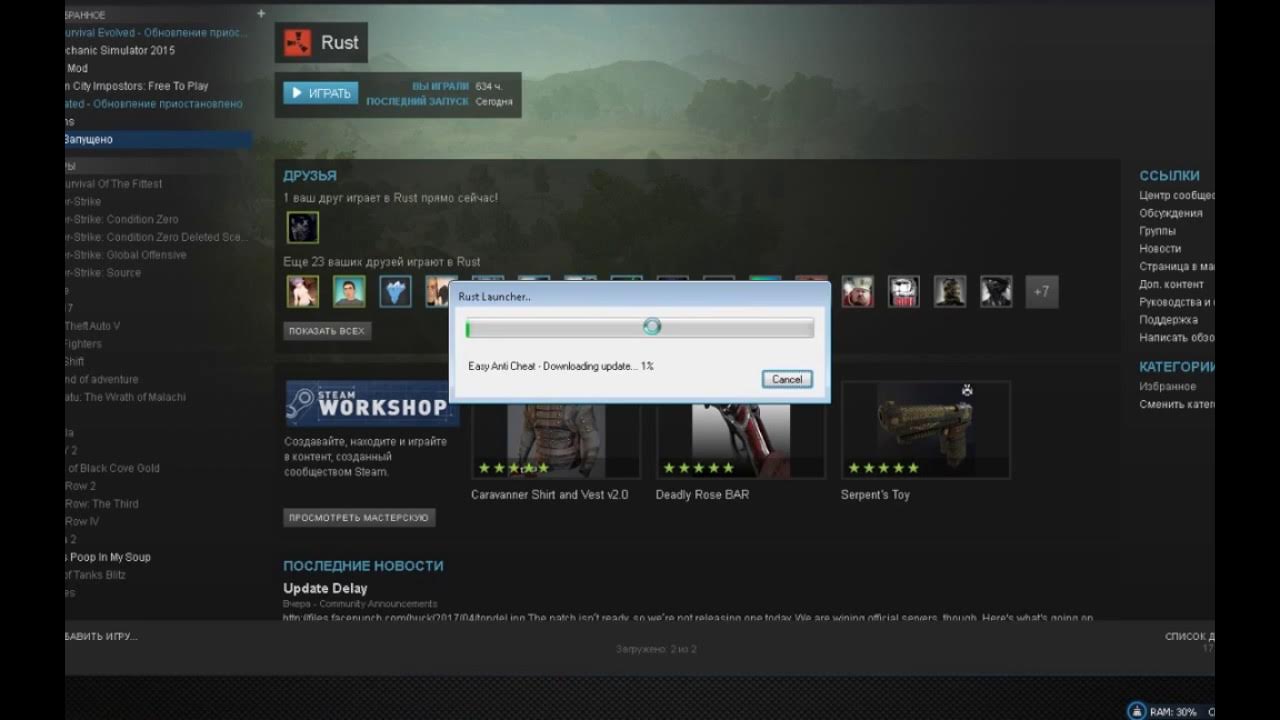Click the ПРОСМОТРЕТЬ МАСТЕРСКУЮ button
Screen dimensions: 1280x720
click(359, 517)
